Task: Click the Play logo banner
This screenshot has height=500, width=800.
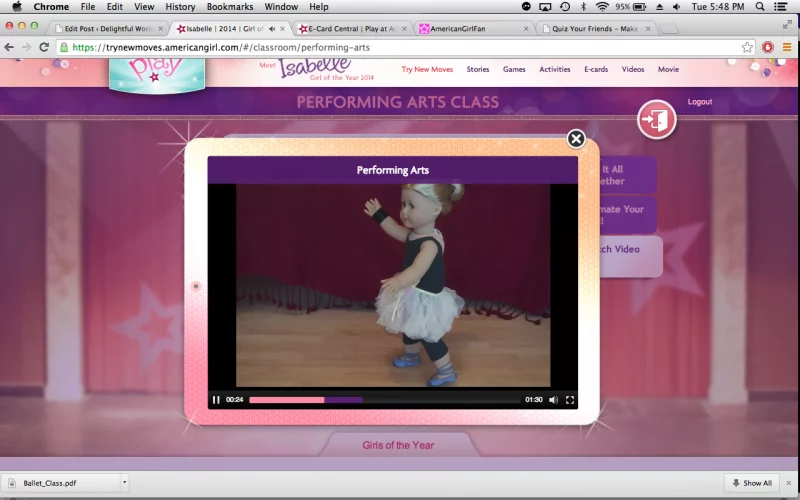Action: coord(157,75)
